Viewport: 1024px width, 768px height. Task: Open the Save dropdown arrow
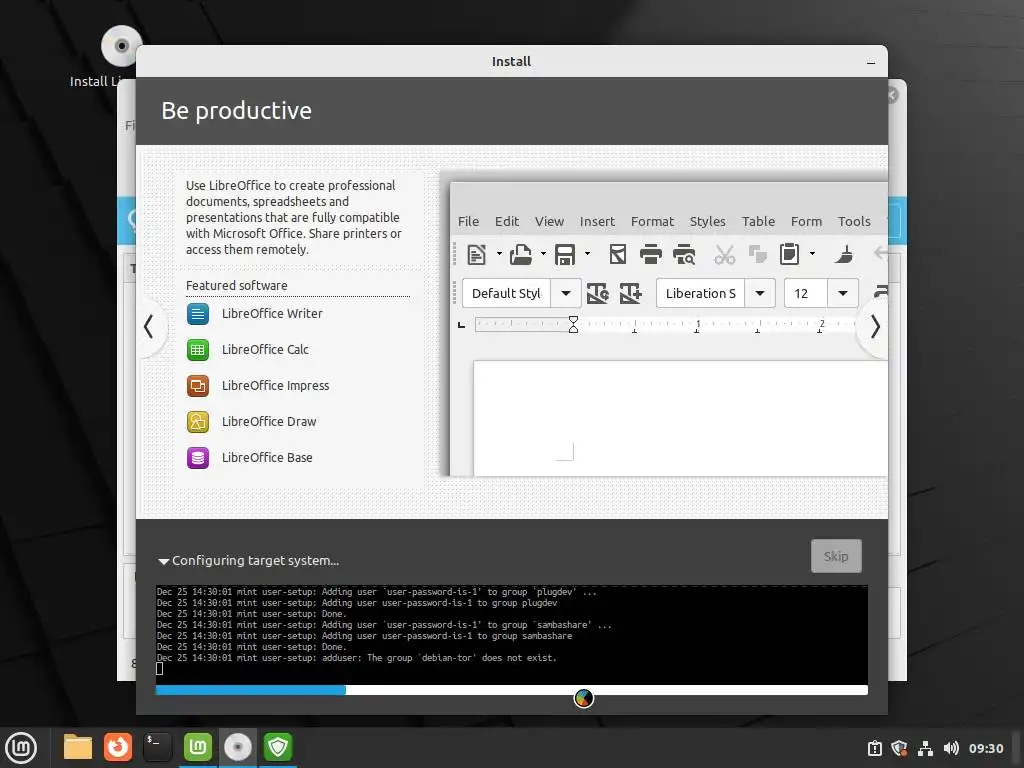click(x=587, y=254)
